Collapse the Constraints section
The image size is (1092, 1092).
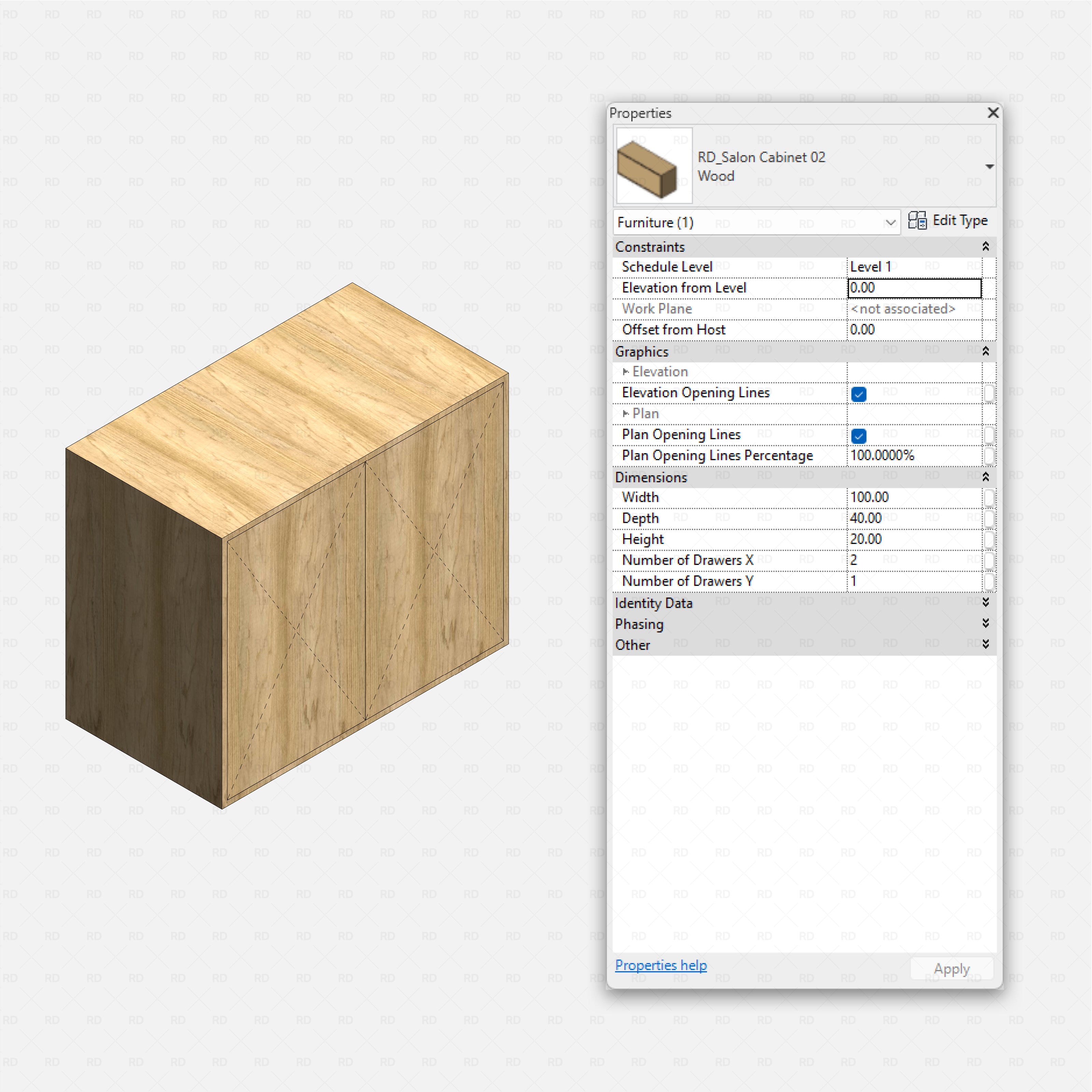(985, 246)
